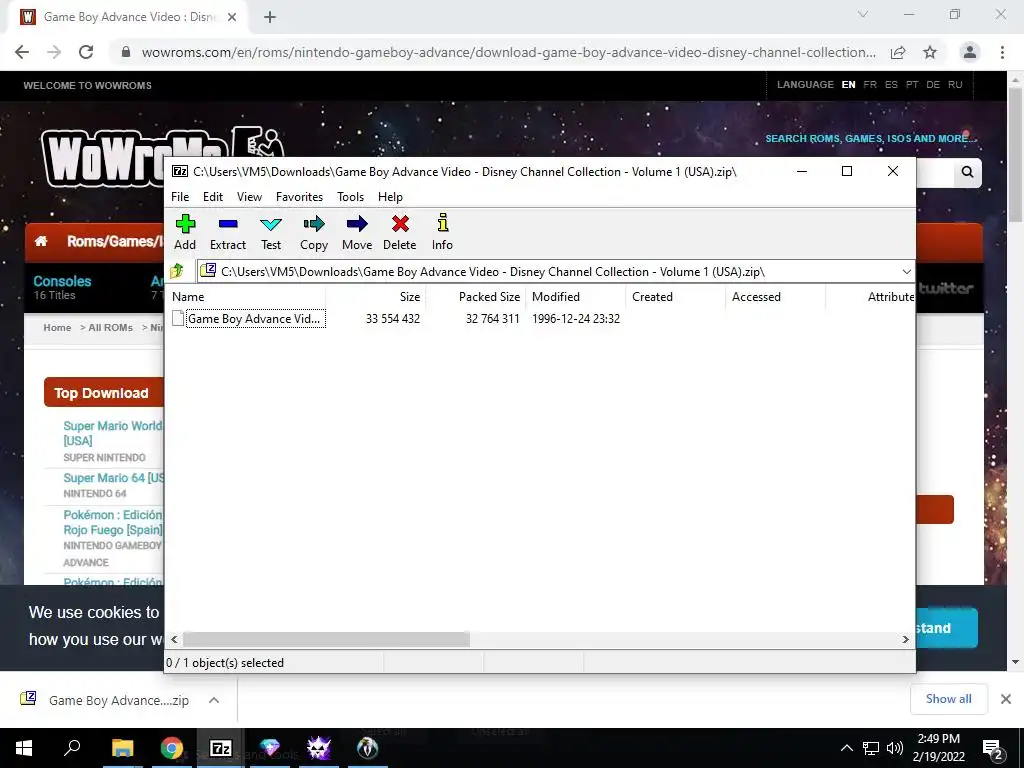Image resolution: width=1024 pixels, height=768 pixels.
Task: Sort by the Accessed column header
Action: [x=776, y=296]
